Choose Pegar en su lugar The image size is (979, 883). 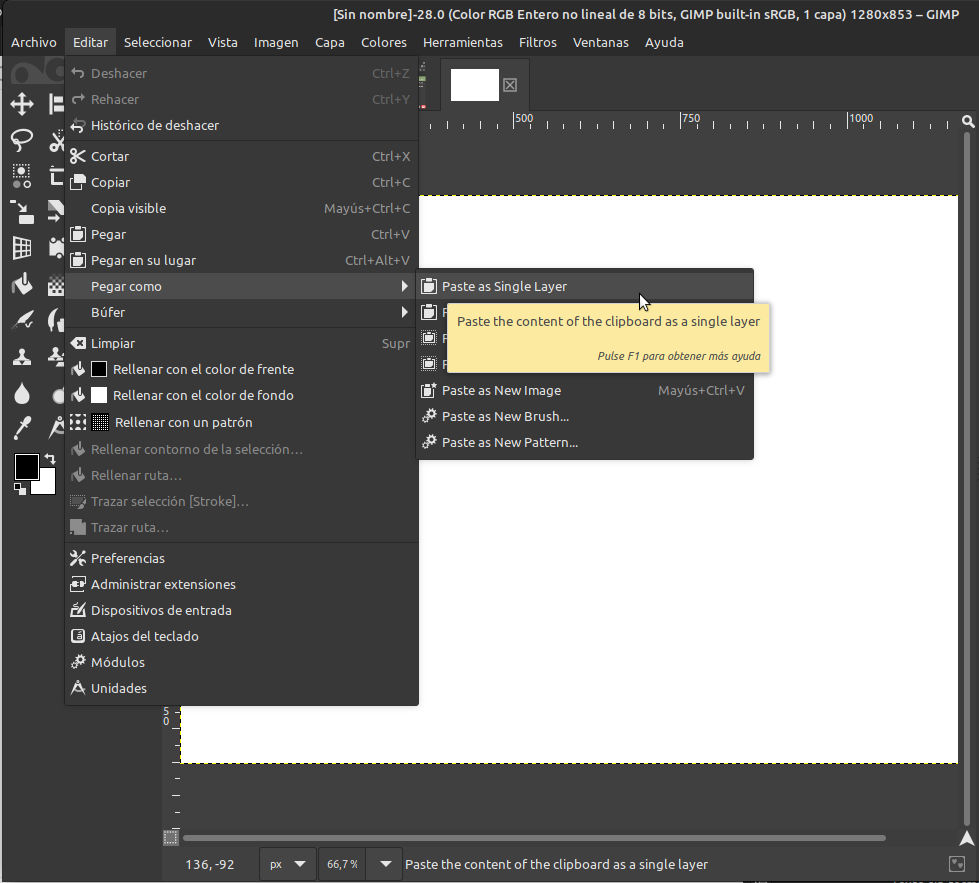242,260
